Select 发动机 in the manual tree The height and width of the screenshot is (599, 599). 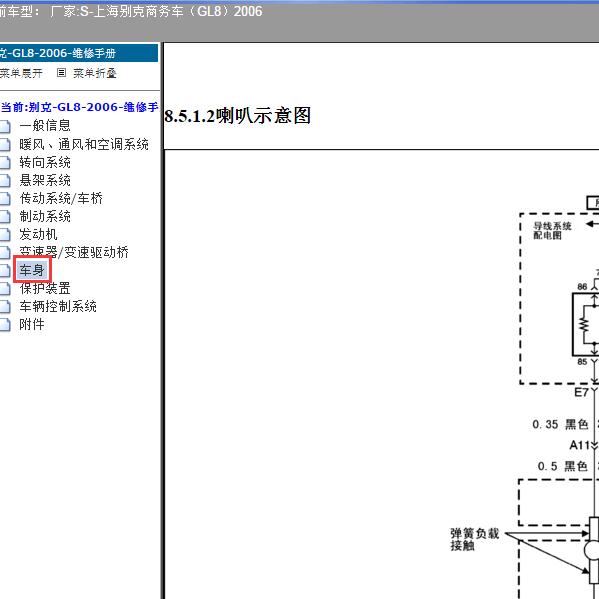coord(38,234)
